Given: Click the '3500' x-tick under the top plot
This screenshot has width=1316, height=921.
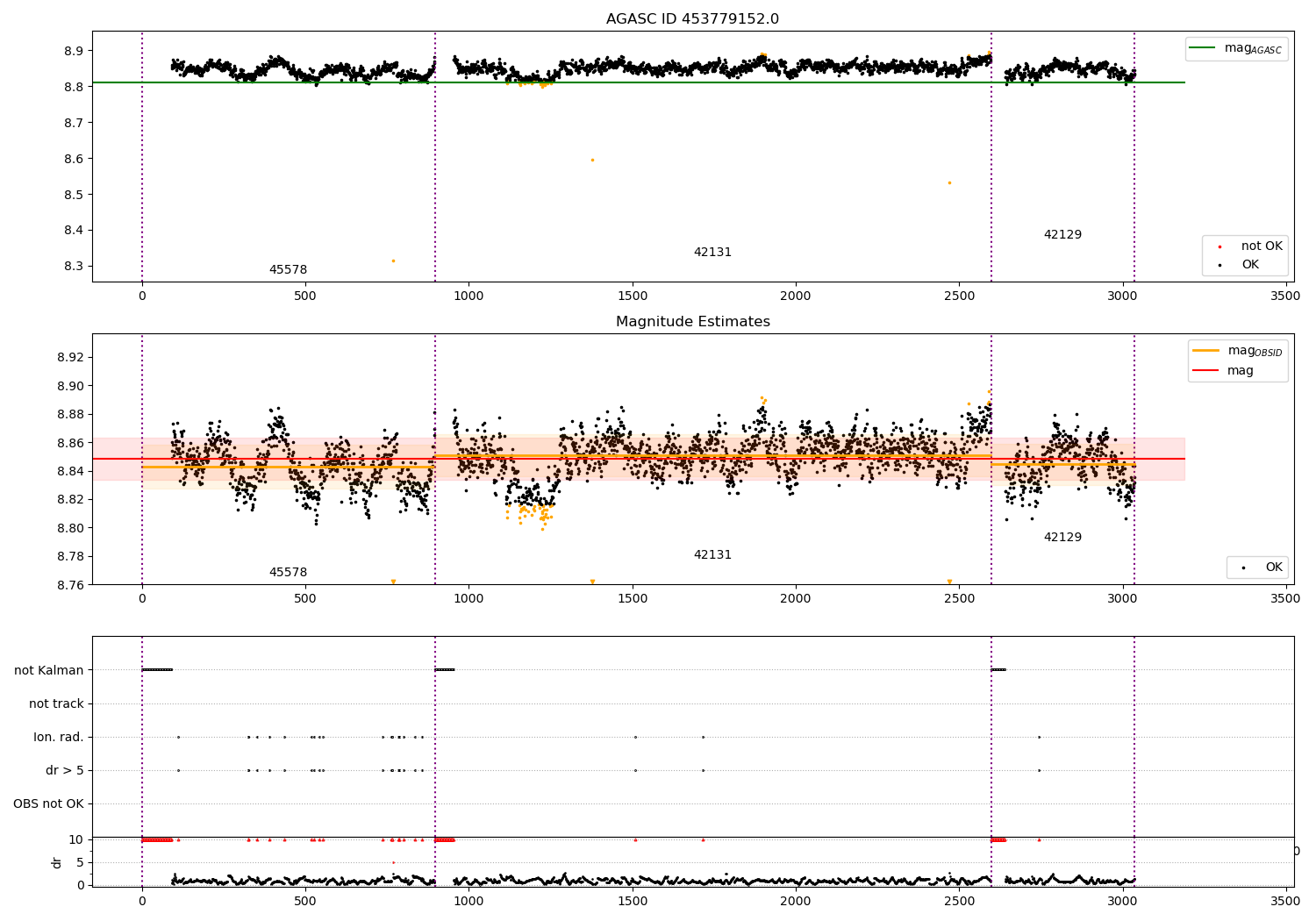Looking at the screenshot, I should [x=1286, y=296].
